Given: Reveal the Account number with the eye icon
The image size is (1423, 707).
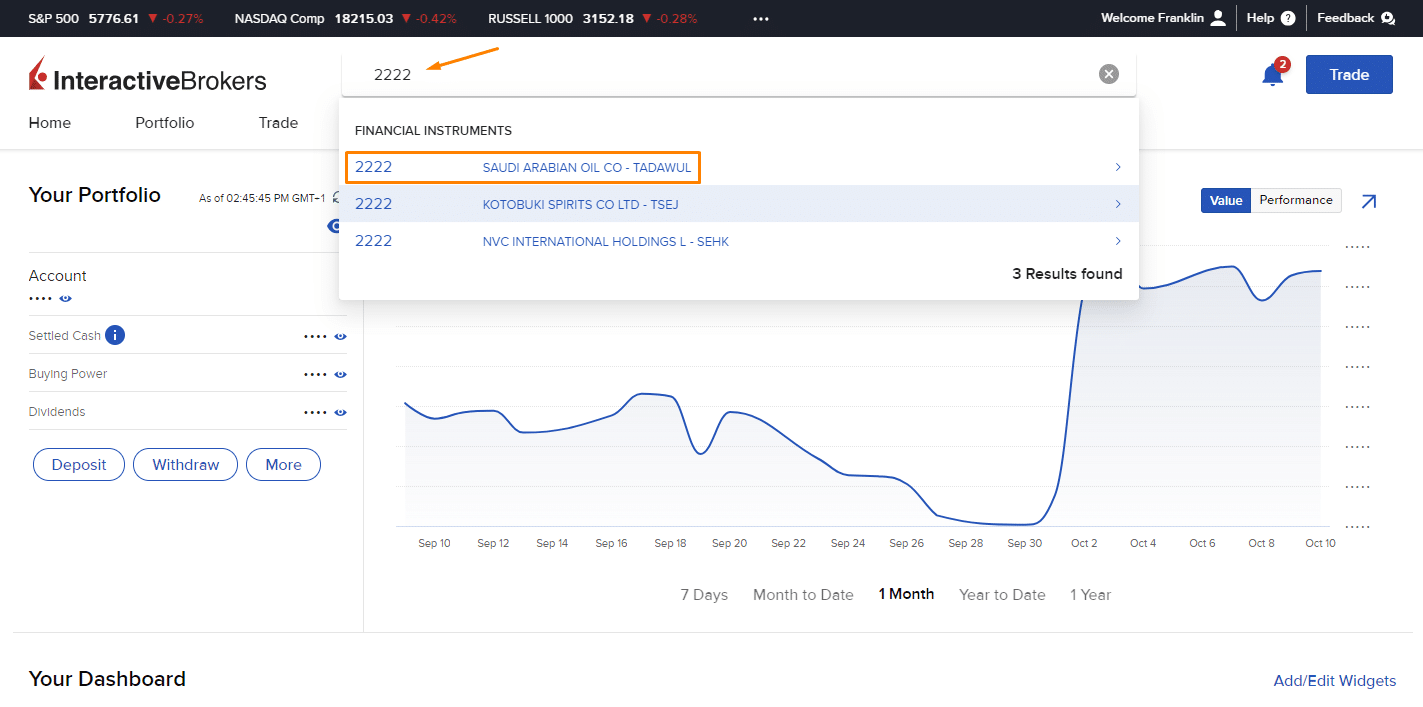Looking at the screenshot, I should pos(65,298).
